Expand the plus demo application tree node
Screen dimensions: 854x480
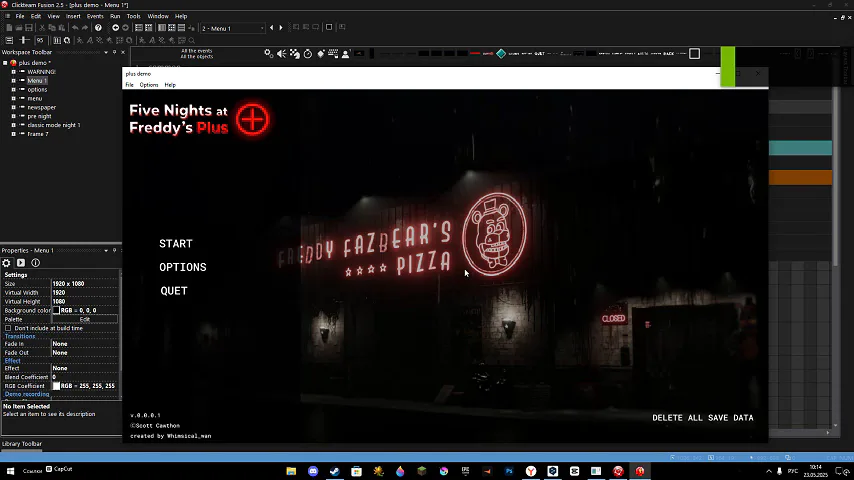click(x=5, y=63)
